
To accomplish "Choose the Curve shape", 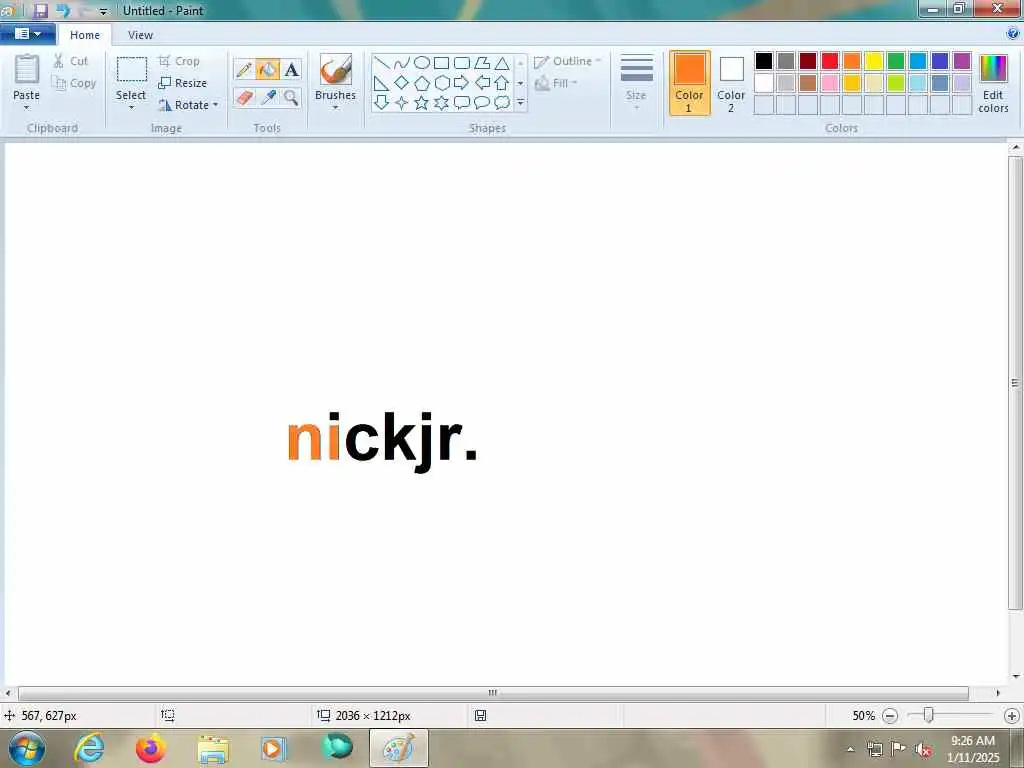I will click(x=402, y=63).
